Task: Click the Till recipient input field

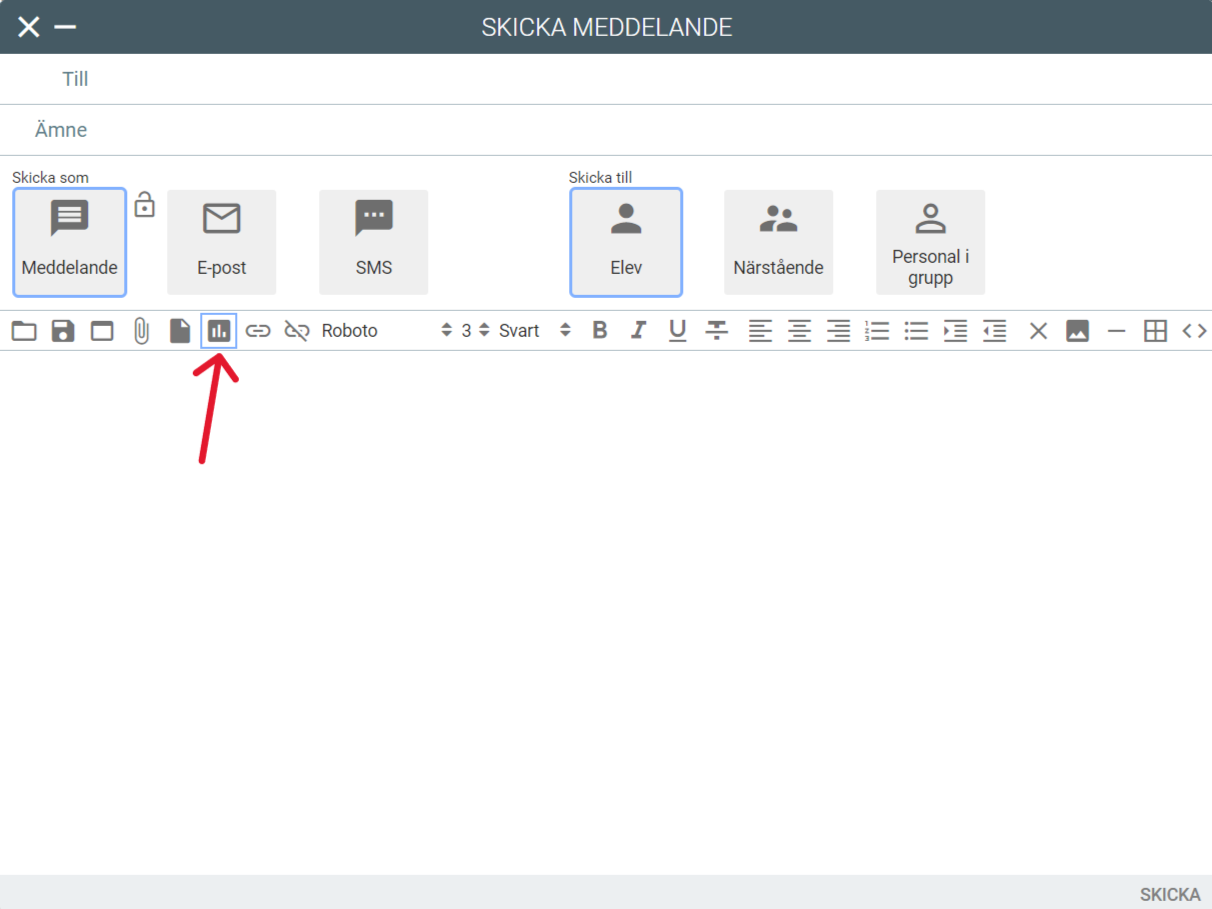Action: tap(640, 79)
